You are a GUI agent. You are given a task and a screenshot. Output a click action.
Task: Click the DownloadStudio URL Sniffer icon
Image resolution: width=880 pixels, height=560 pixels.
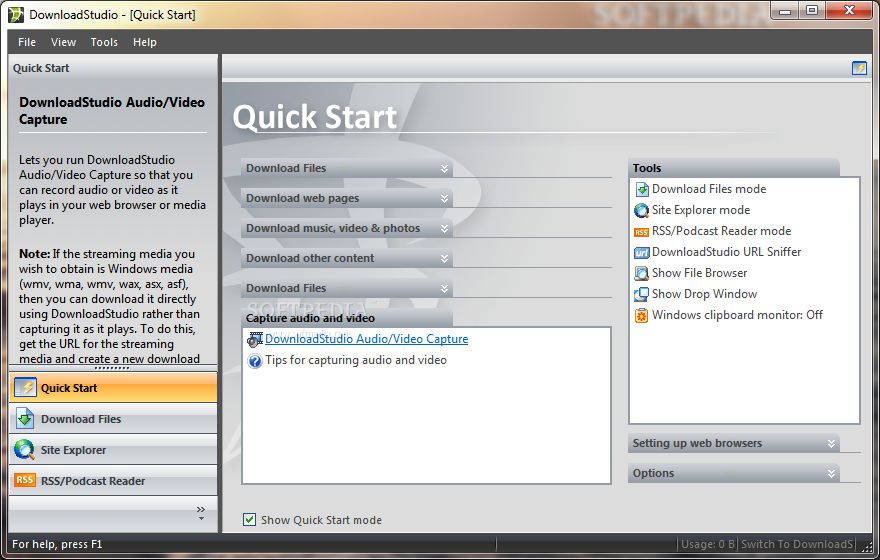click(x=641, y=253)
